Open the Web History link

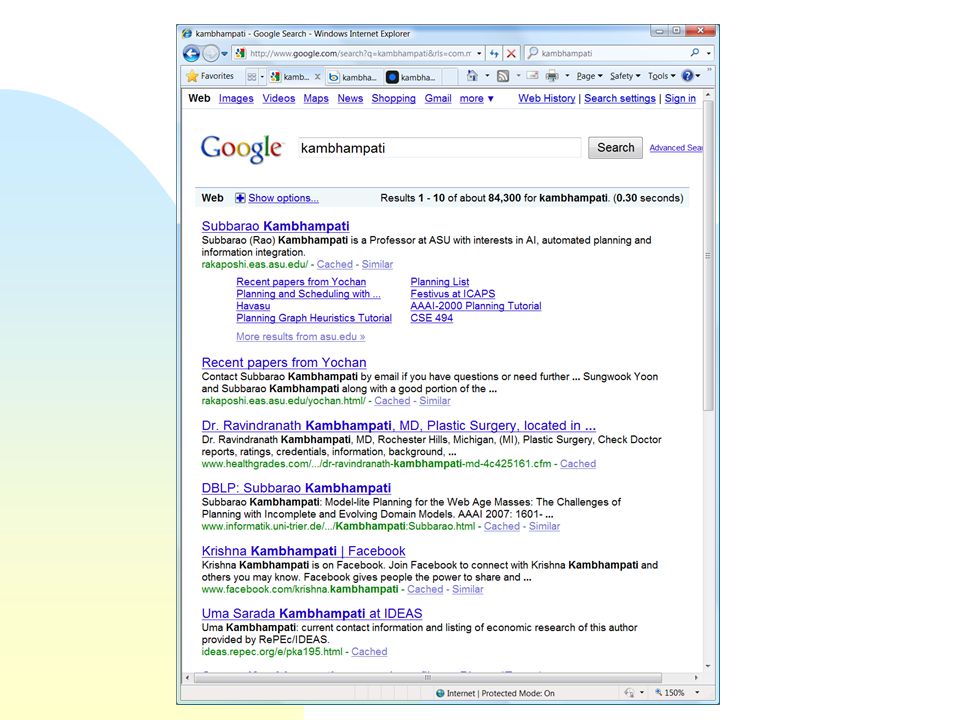coord(547,99)
